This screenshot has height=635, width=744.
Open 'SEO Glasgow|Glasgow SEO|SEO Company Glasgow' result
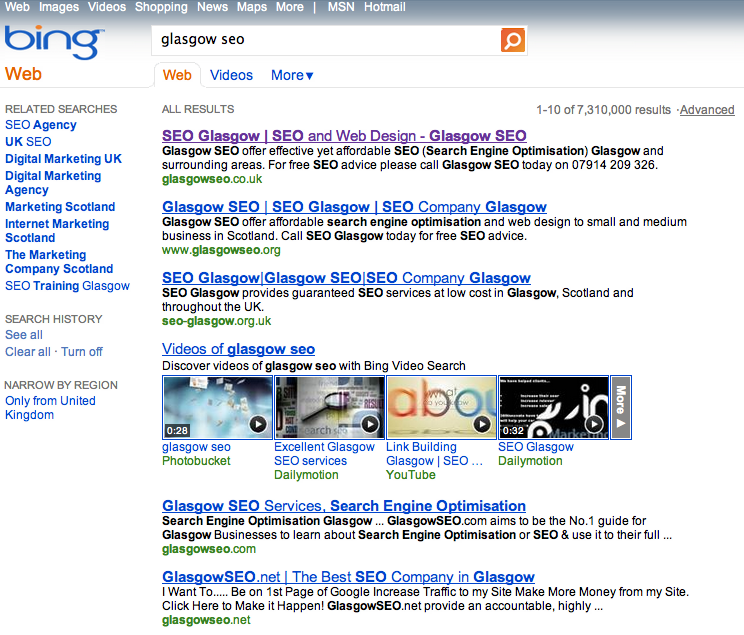point(346,278)
